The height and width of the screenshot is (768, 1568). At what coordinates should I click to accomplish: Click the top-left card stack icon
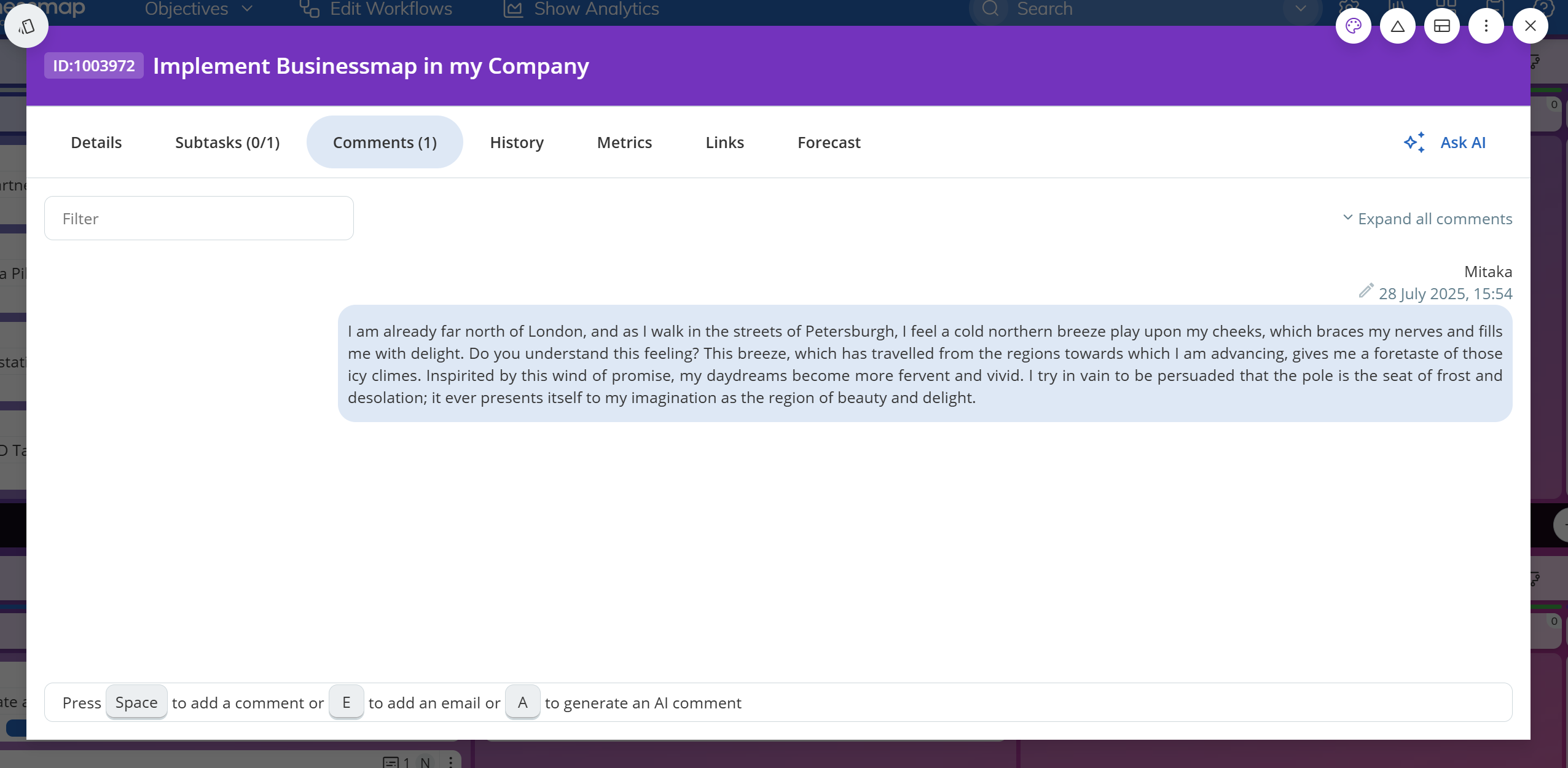[x=26, y=26]
